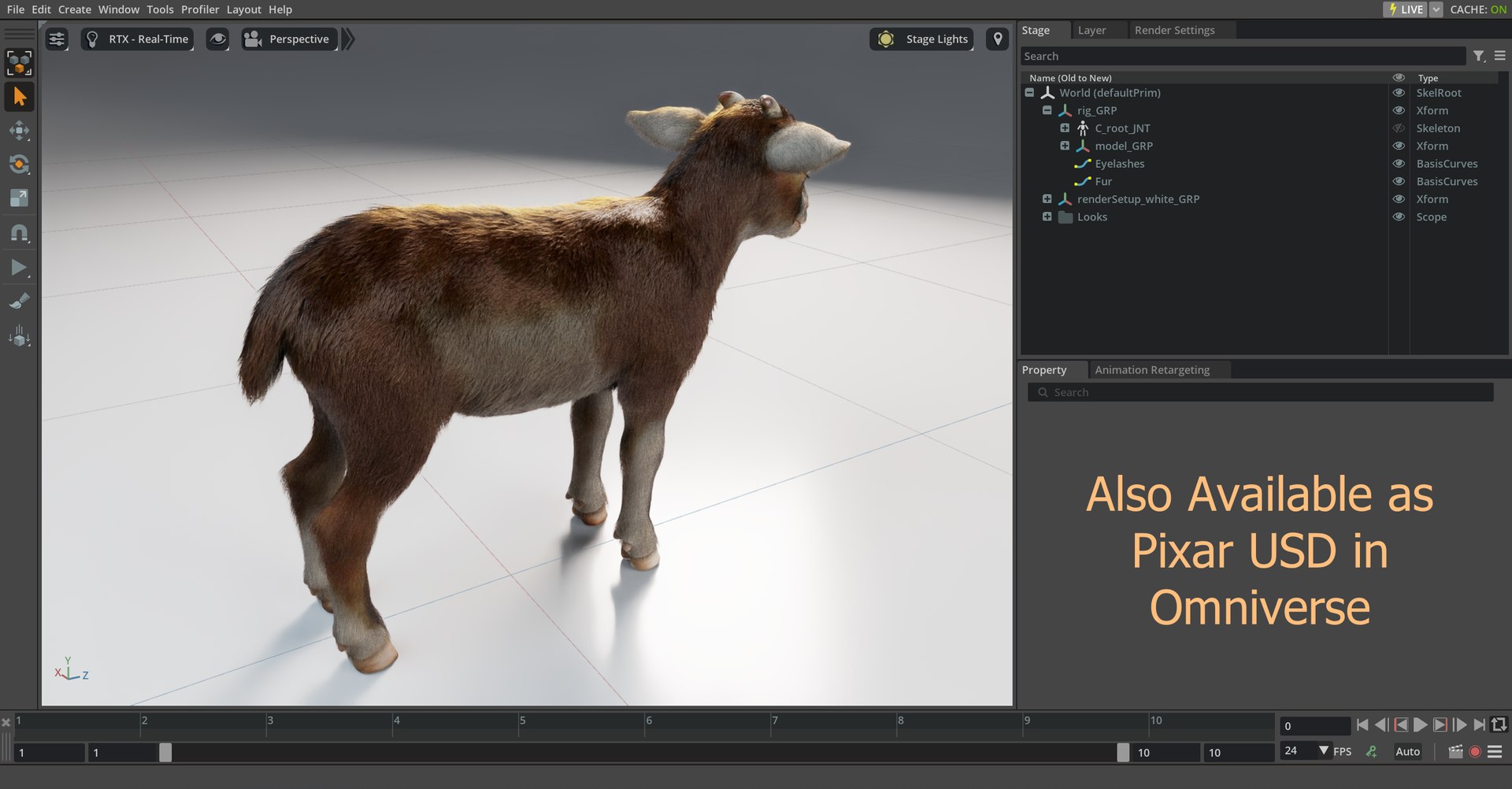Add a keyframe with green key icon
1512x789 pixels.
[1372, 751]
